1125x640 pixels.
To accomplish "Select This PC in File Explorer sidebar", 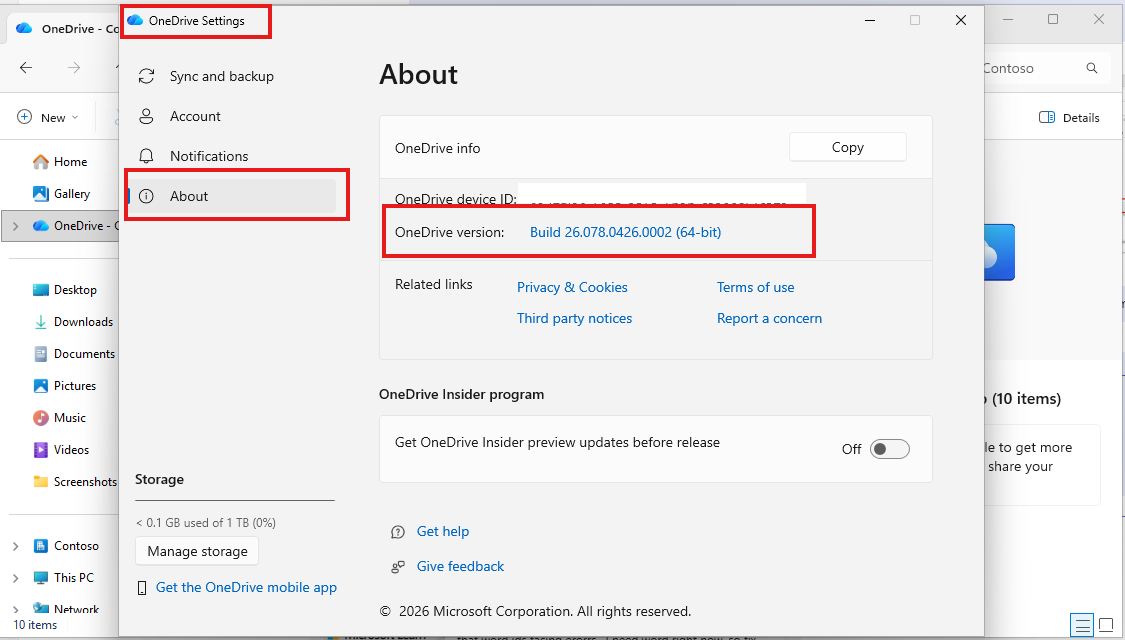I will click(73, 578).
